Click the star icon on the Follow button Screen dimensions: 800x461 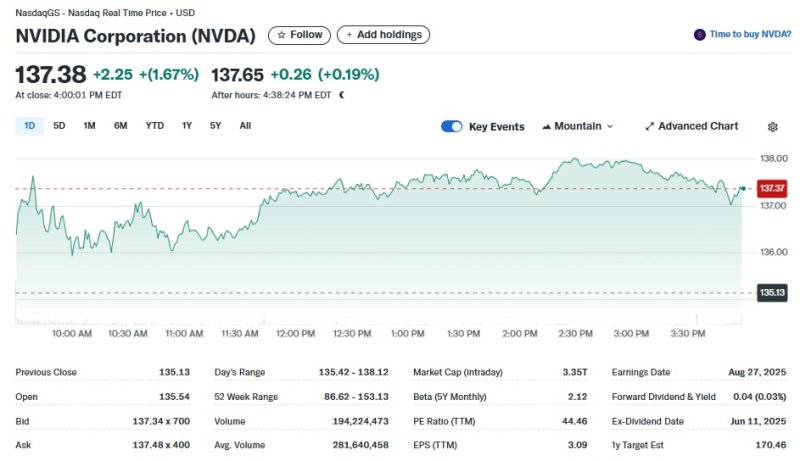point(281,35)
